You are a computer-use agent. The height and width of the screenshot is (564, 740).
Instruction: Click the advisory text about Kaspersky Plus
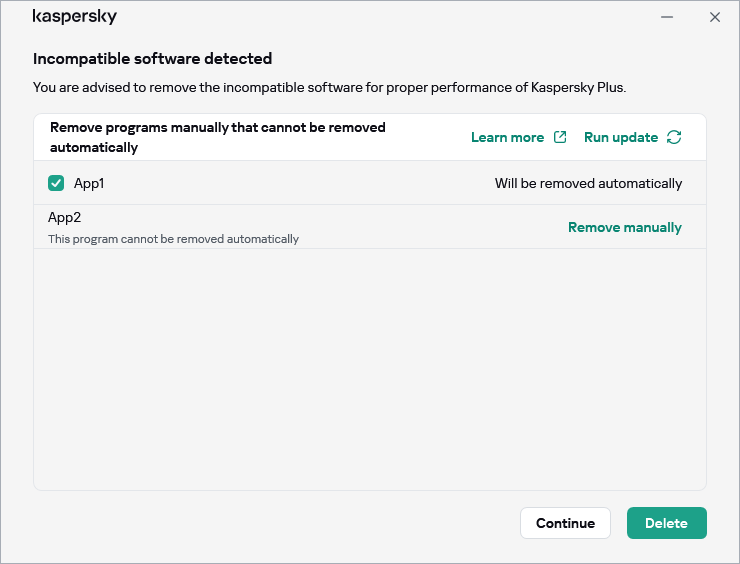tap(329, 87)
